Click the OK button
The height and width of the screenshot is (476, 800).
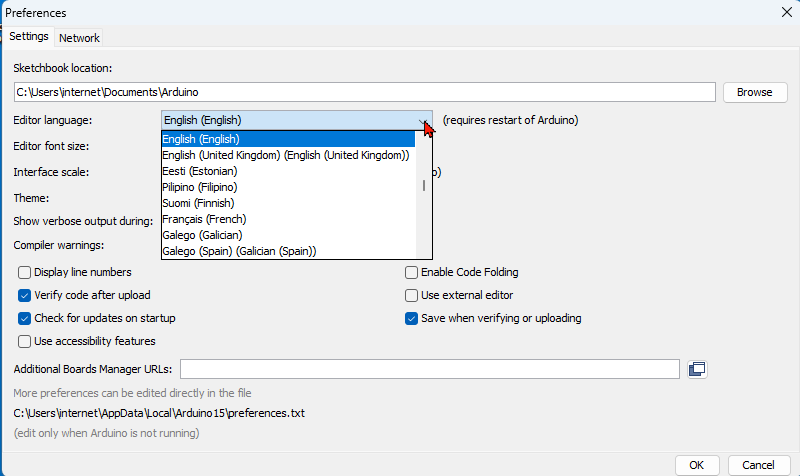(x=697, y=465)
